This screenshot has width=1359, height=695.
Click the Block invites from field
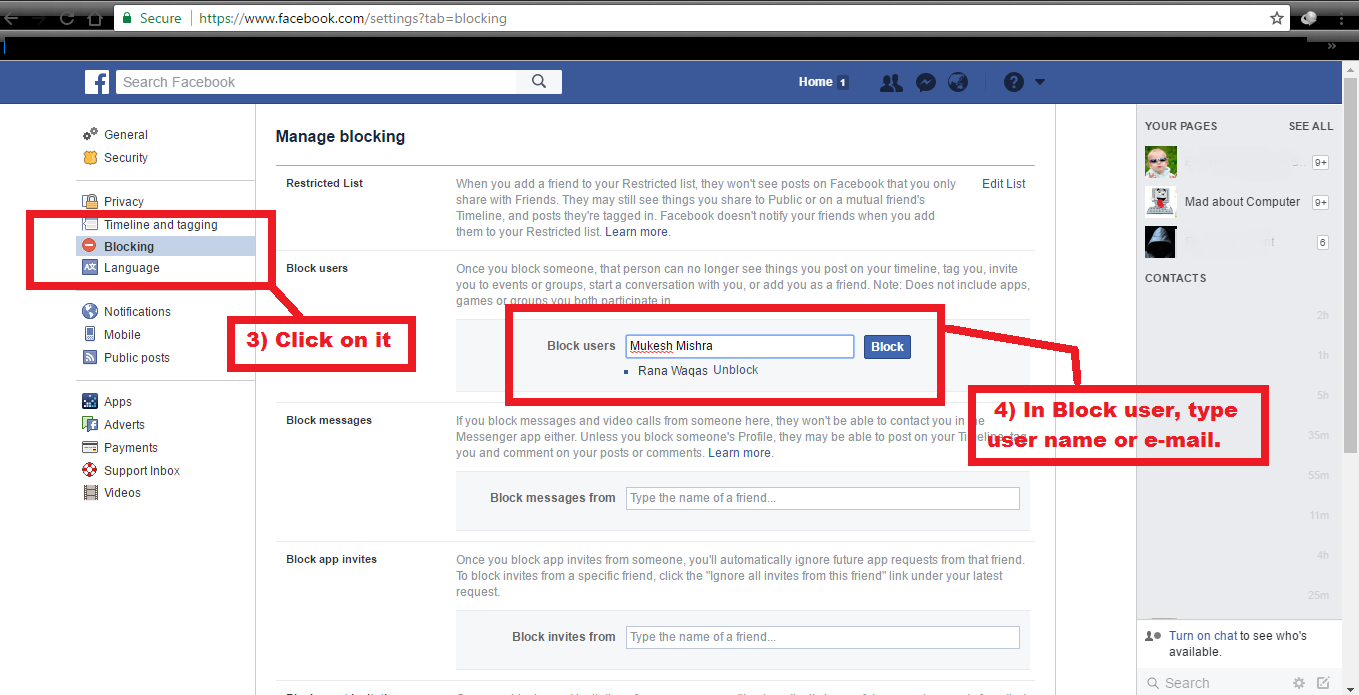(x=823, y=637)
